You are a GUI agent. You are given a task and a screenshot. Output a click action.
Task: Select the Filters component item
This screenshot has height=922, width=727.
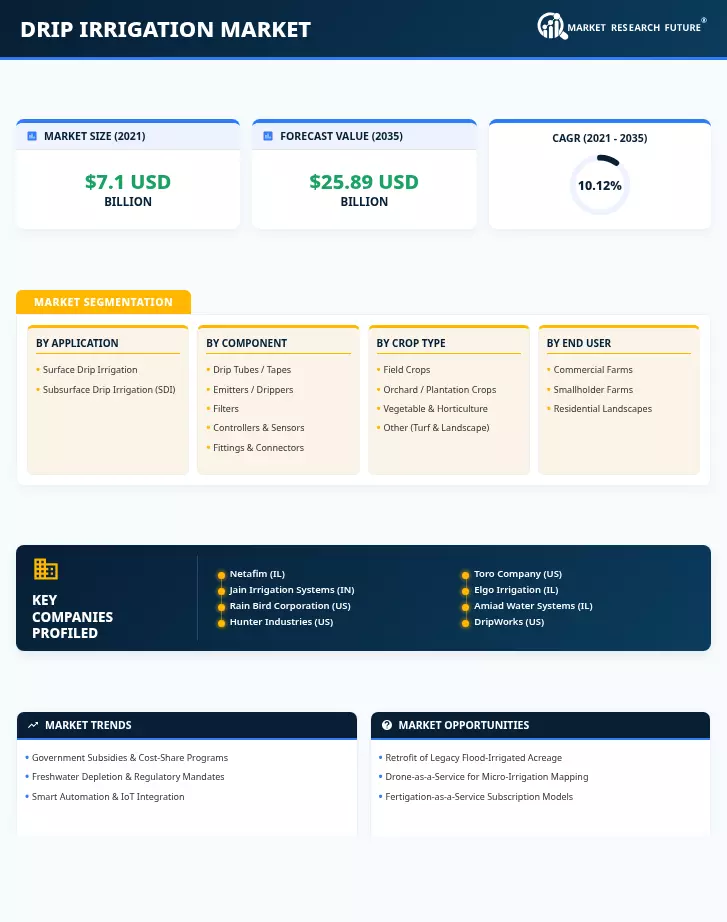click(x=226, y=409)
